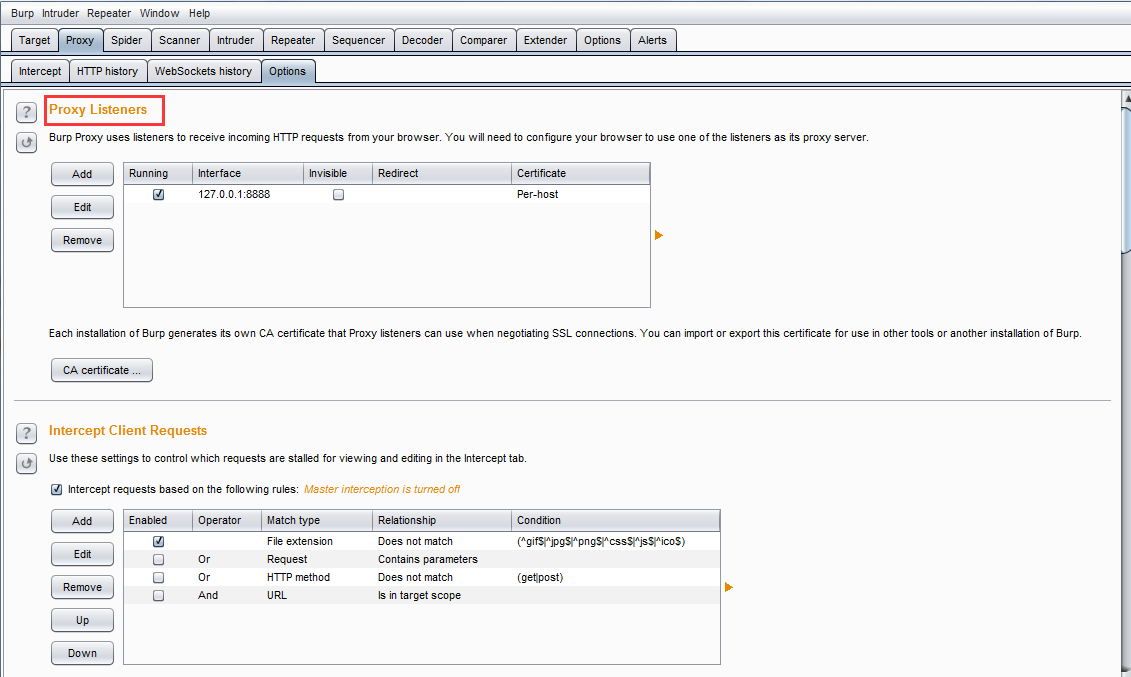Switch to the Scanner tab

(180, 40)
